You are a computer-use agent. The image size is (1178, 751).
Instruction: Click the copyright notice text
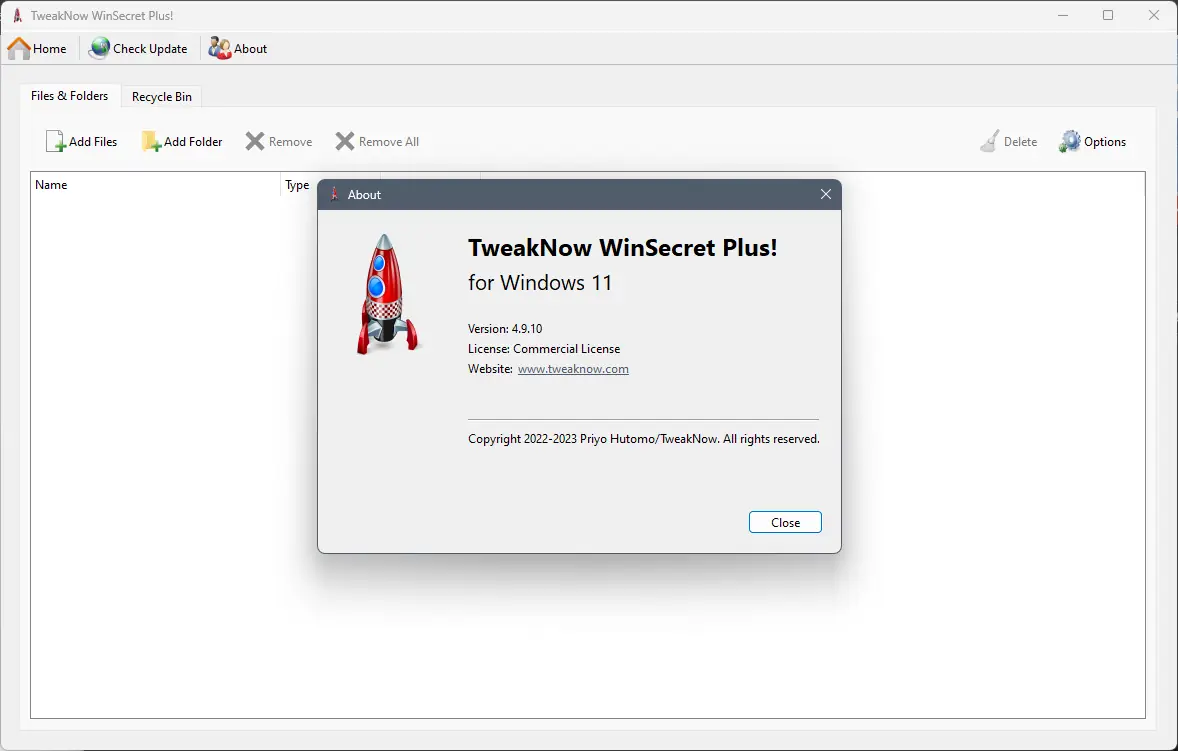click(644, 439)
